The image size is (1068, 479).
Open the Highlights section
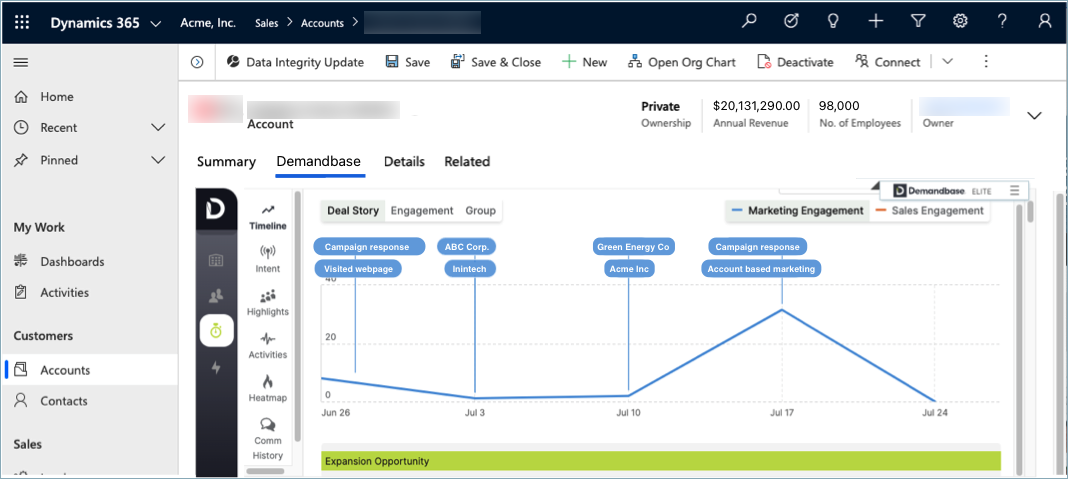(268, 303)
